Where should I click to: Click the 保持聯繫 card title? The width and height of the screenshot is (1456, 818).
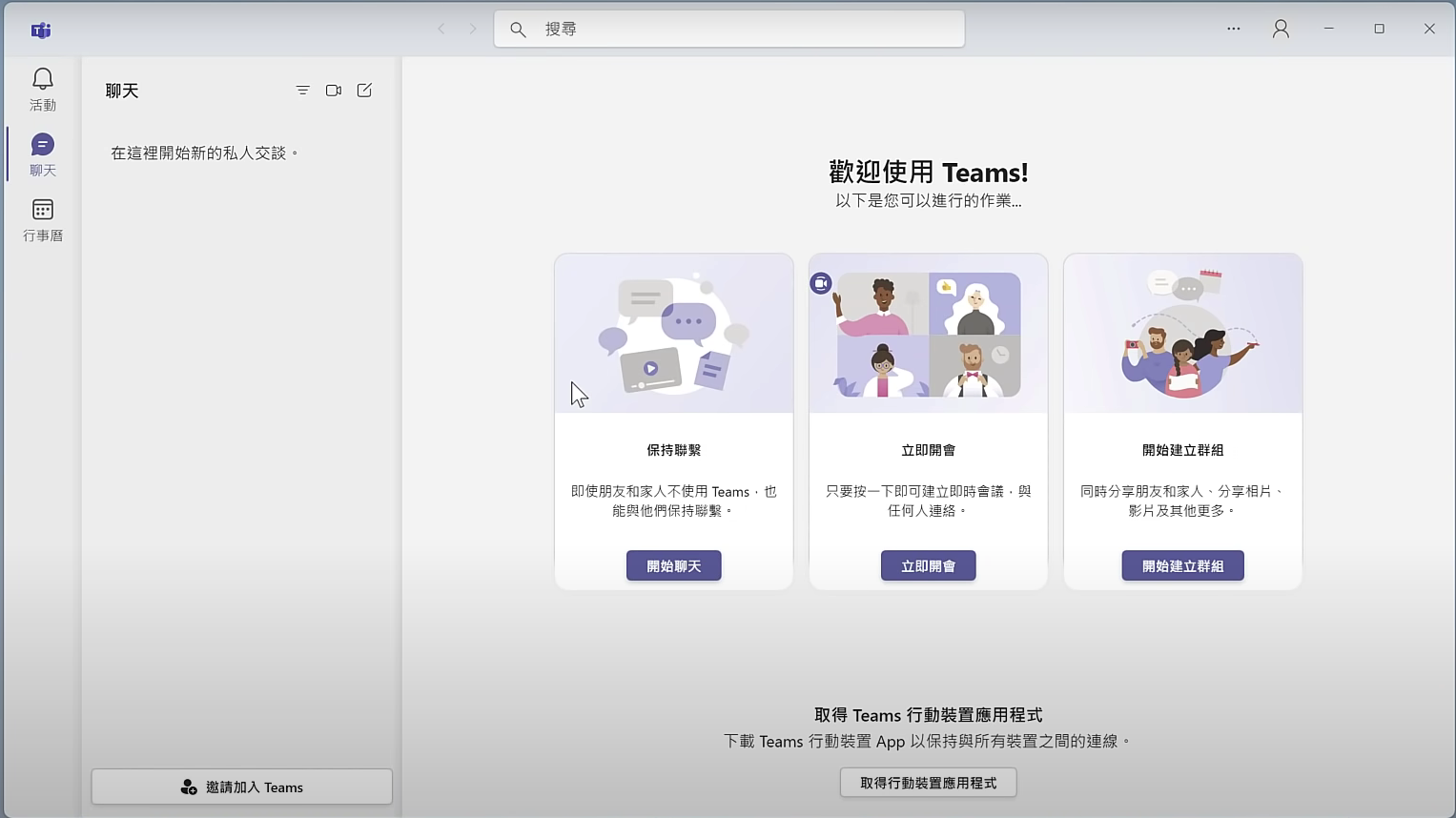pos(673,450)
